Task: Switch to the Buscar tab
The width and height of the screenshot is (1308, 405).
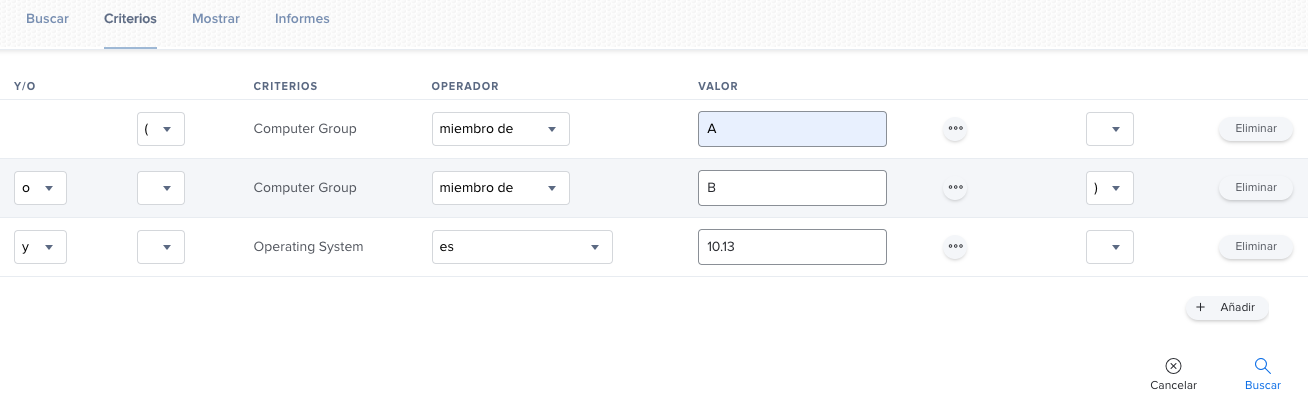Action: coord(47,19)
